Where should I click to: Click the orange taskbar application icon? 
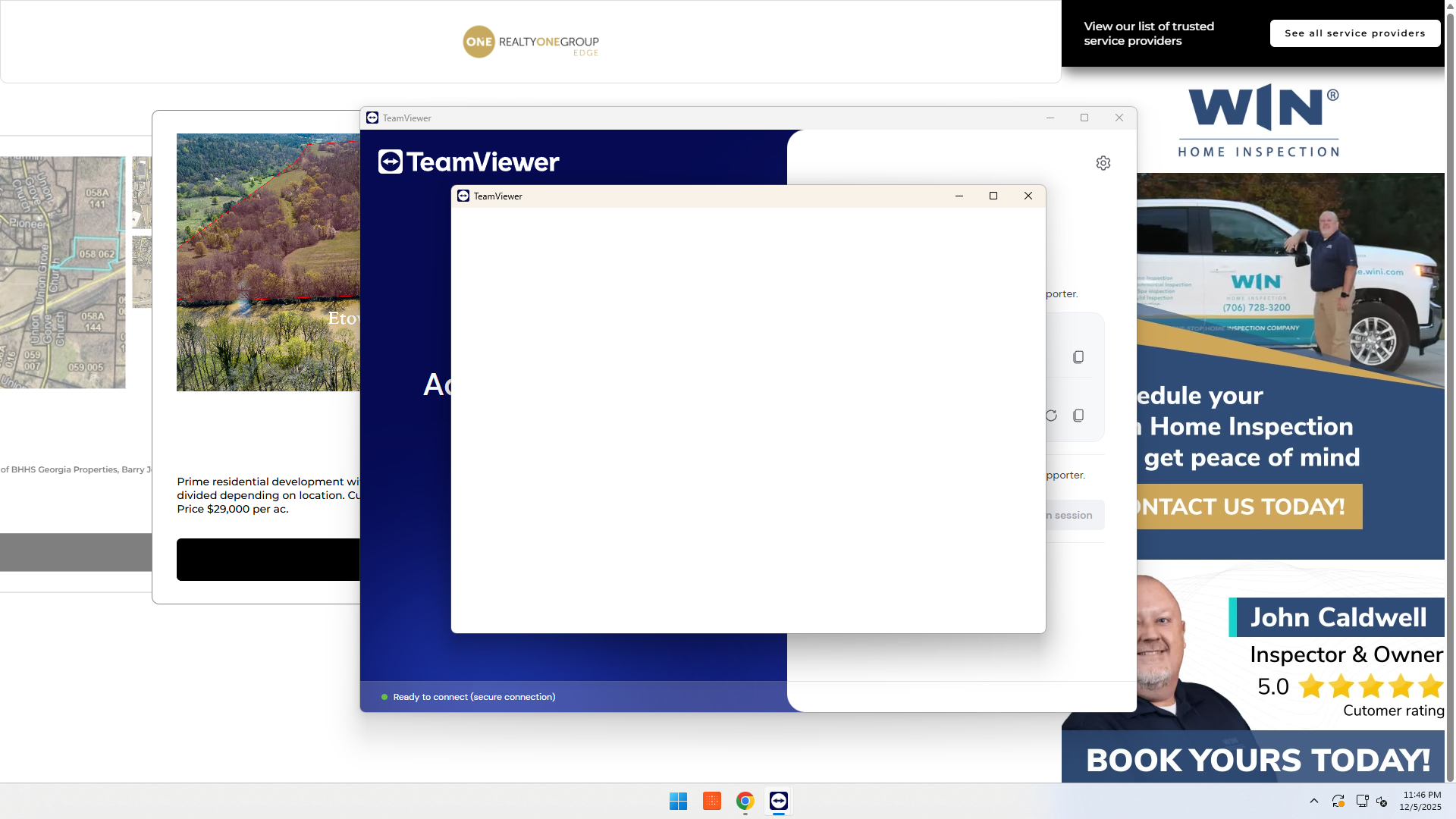[711, 801]
